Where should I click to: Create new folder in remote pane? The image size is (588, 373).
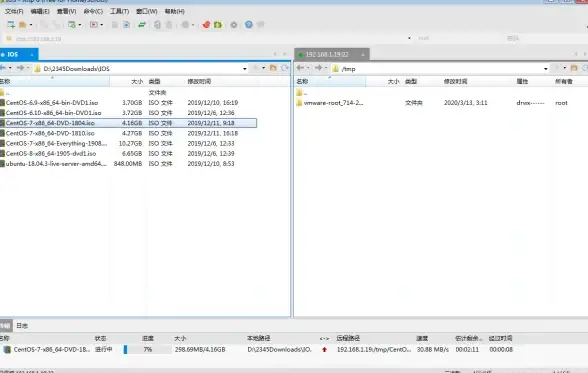pyautogui.click(x=574, y=68)
